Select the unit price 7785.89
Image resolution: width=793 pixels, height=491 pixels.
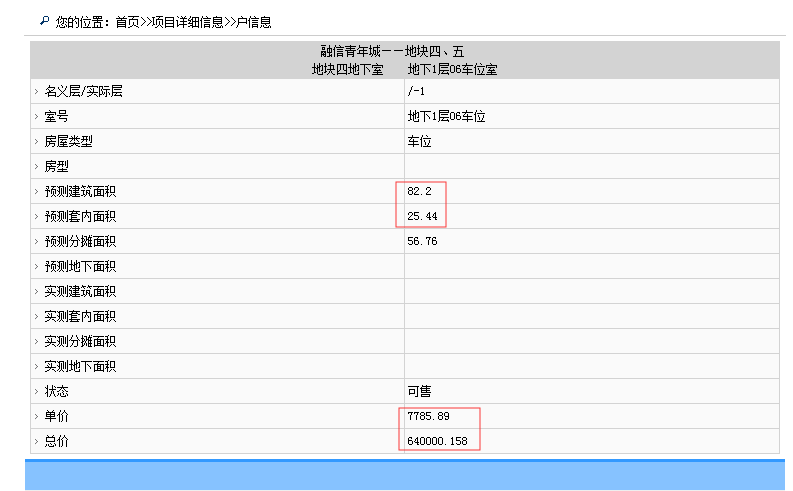[x=428, y=416]
